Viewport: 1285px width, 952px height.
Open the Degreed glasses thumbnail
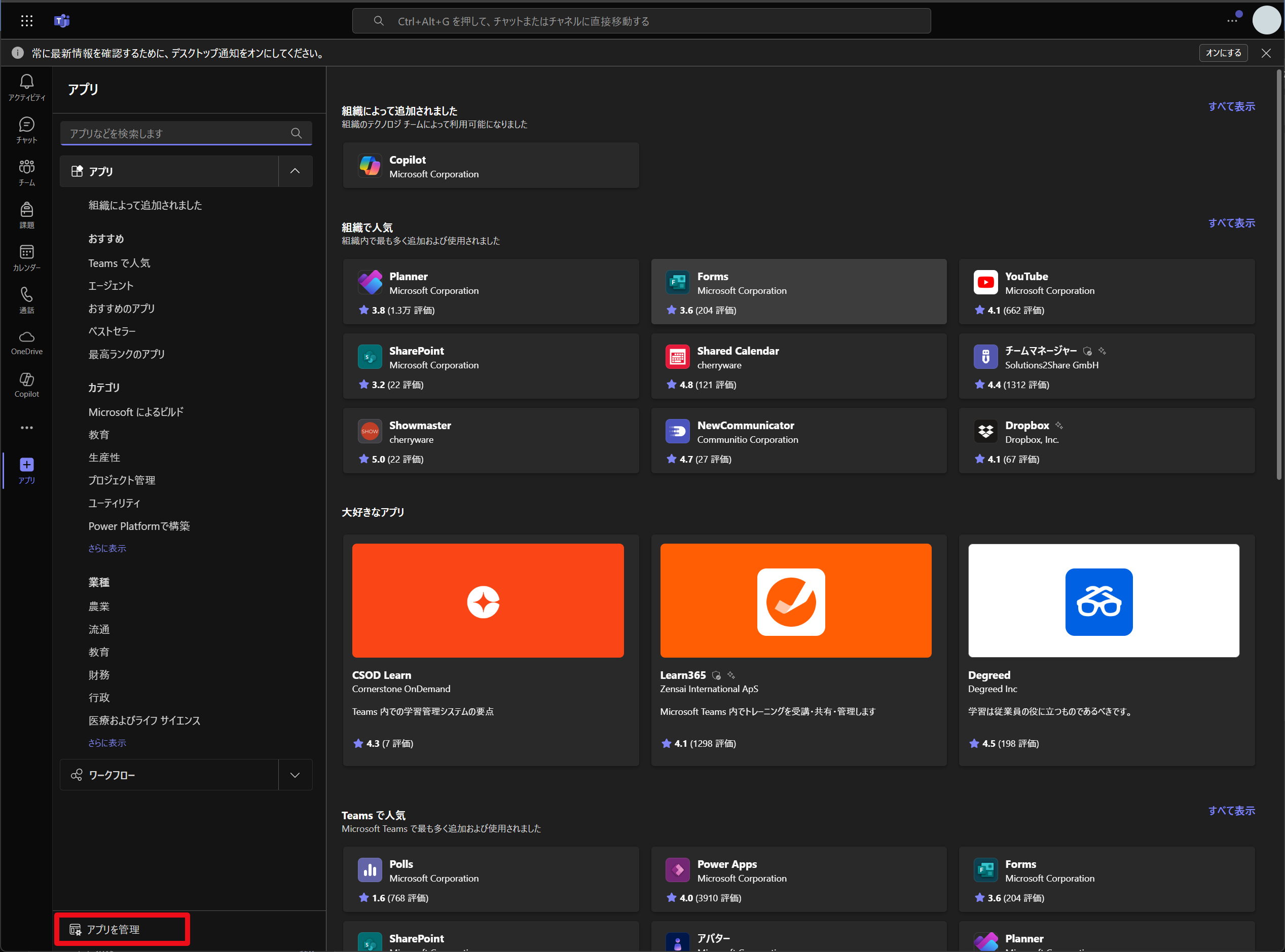[1104, 600]
